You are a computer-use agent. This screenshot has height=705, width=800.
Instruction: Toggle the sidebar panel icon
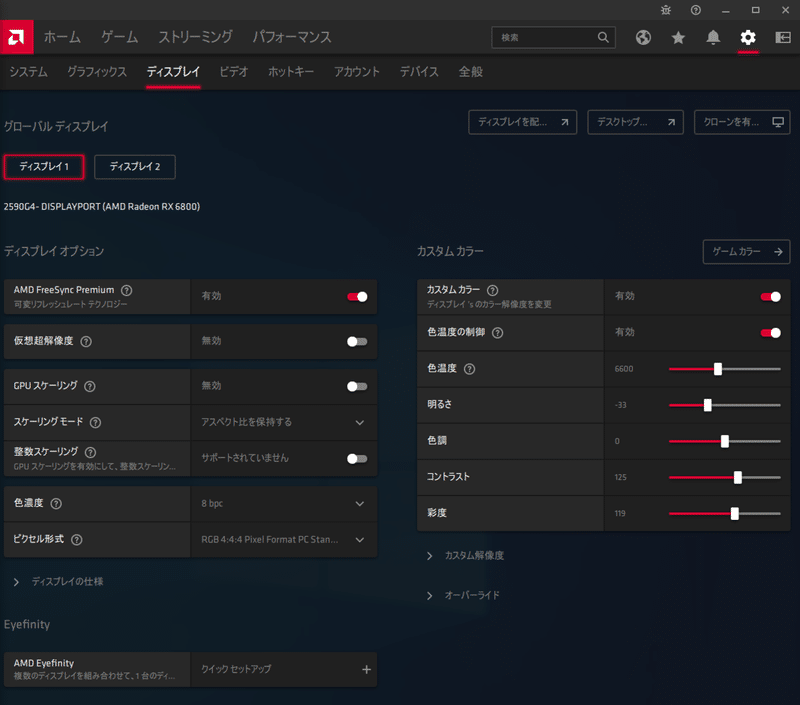click(783, 37)
